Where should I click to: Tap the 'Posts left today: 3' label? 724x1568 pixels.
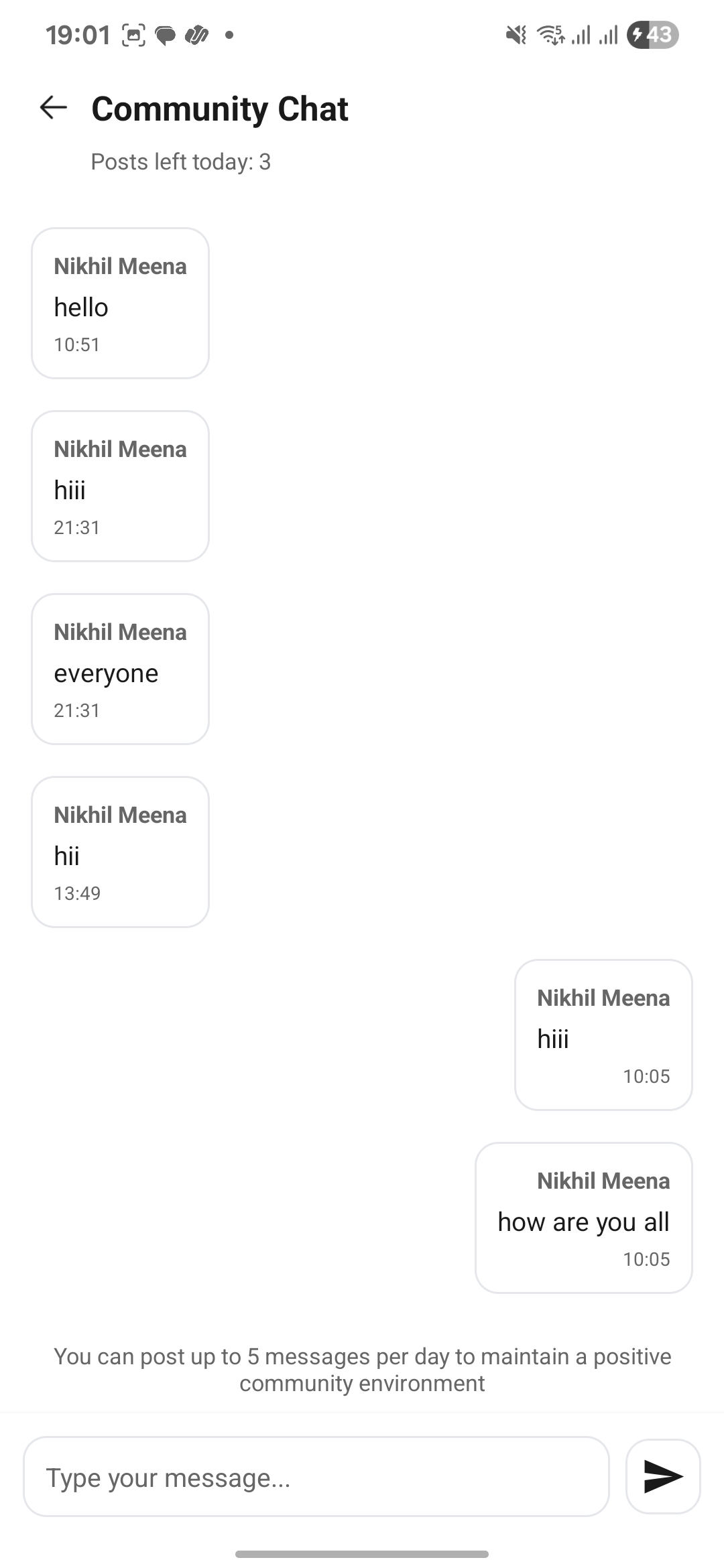coord(181,161)
